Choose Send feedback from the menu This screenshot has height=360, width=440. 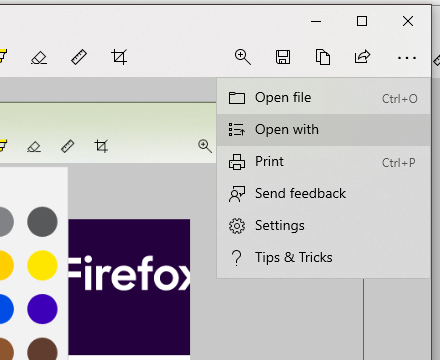pos(323,194)
